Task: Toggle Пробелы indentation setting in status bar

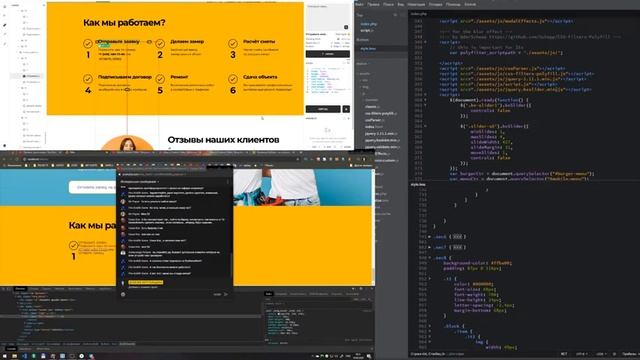Action: (630, 354)
